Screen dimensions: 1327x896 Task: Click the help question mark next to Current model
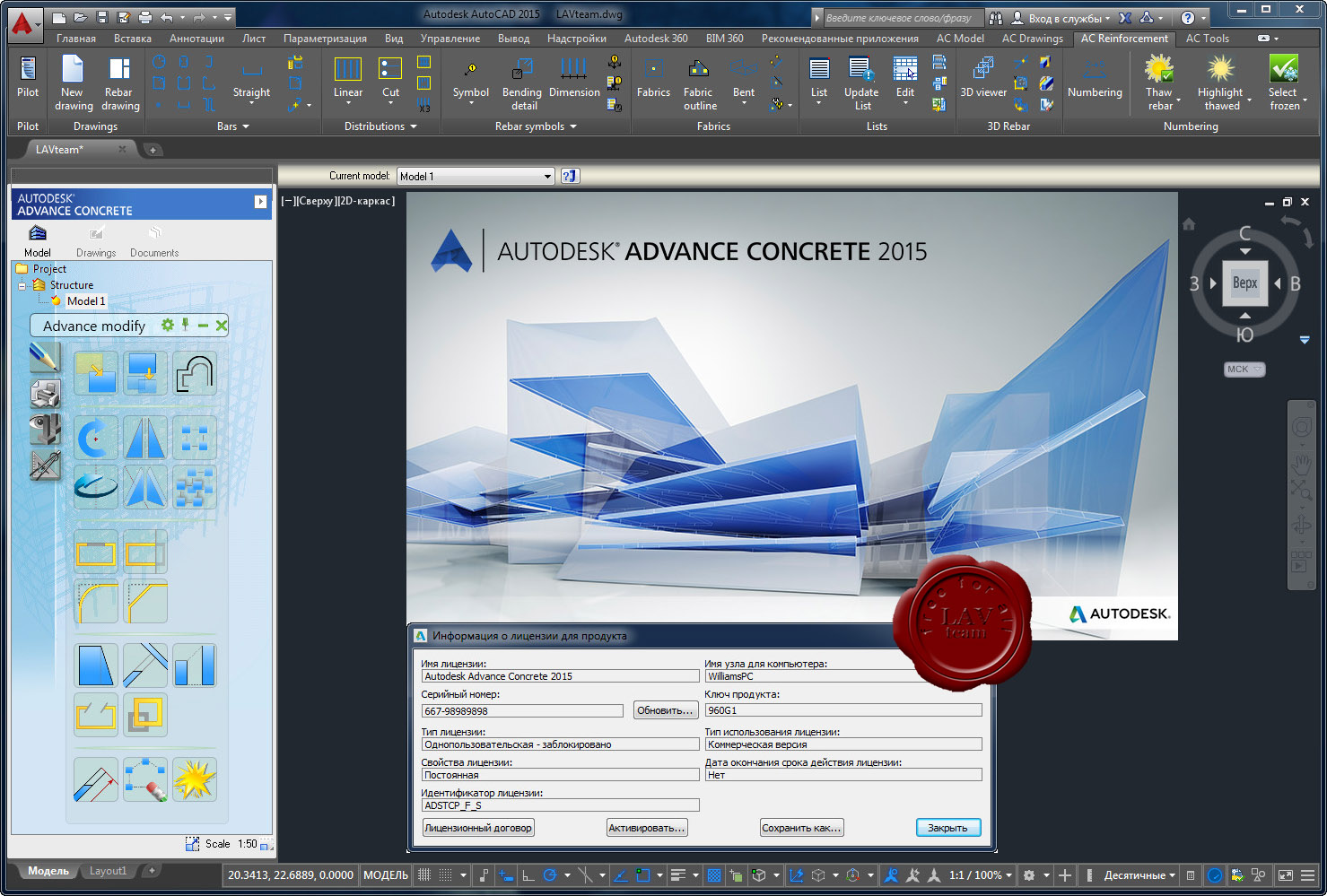[x=570, y=176]
